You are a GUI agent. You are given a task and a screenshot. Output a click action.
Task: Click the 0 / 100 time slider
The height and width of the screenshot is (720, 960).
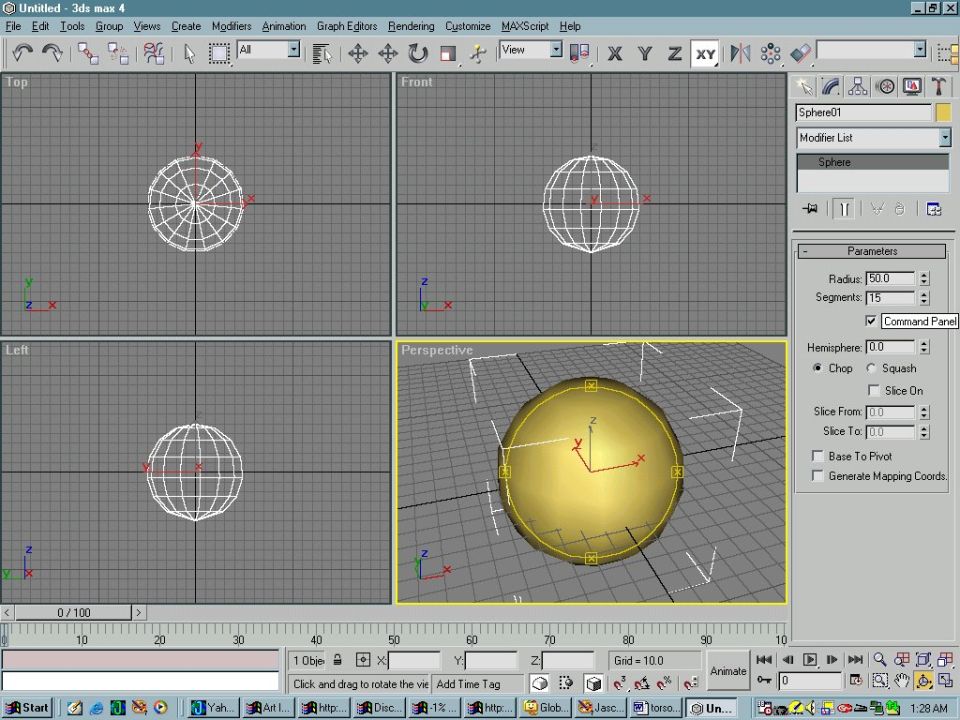coord(73,612)
